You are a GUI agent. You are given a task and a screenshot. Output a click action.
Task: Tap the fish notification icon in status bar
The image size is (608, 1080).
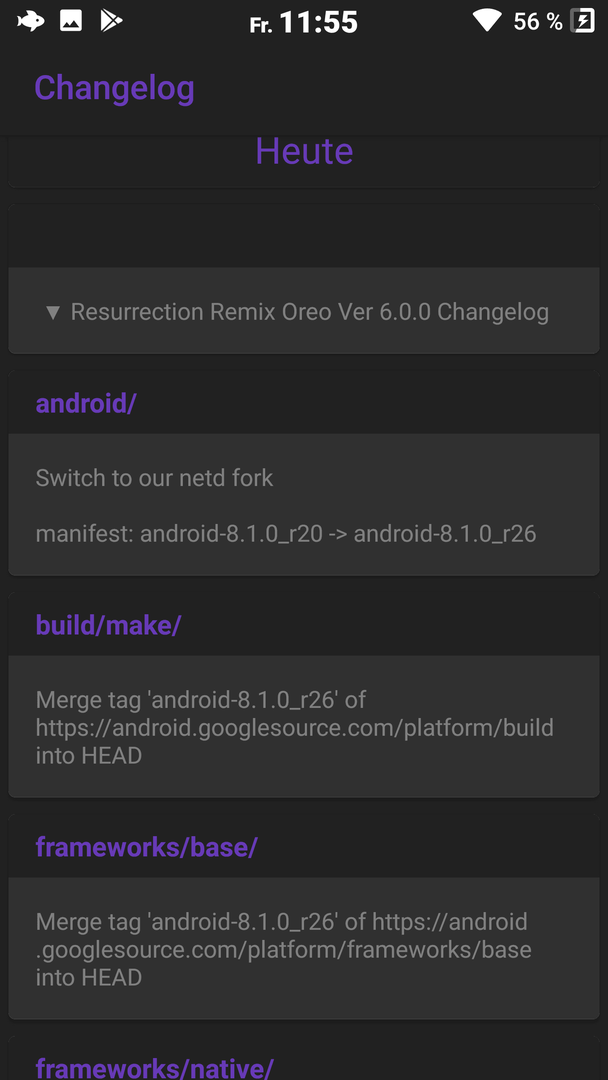(30, 21)
